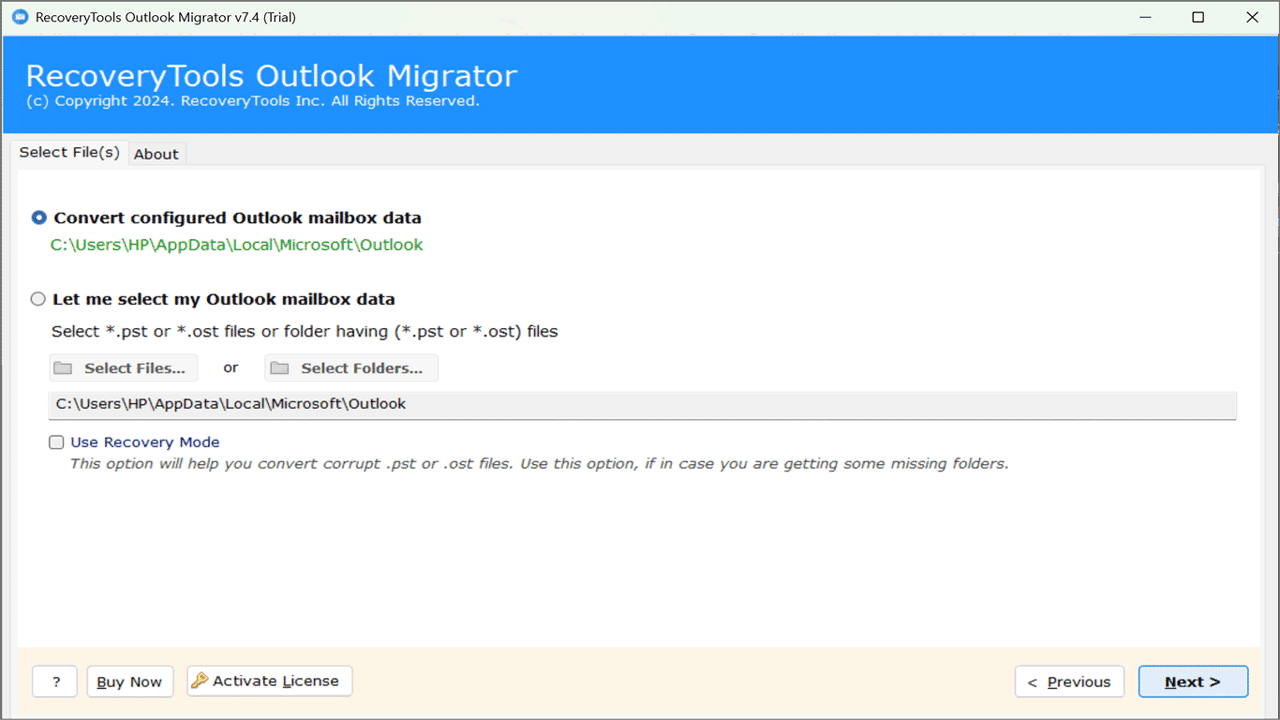This screenshot has width=1280, height=720.
Task: Go back with the Previous button
Action: (1069, 681)
